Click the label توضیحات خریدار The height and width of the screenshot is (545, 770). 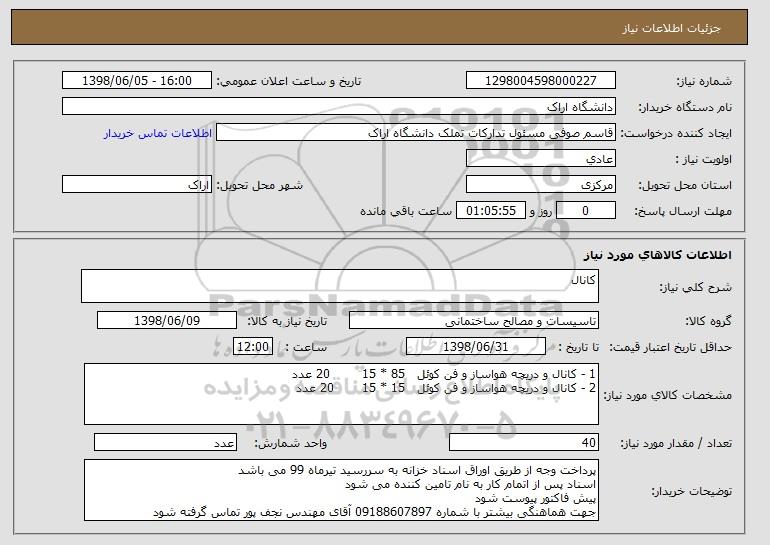(691, 491)
